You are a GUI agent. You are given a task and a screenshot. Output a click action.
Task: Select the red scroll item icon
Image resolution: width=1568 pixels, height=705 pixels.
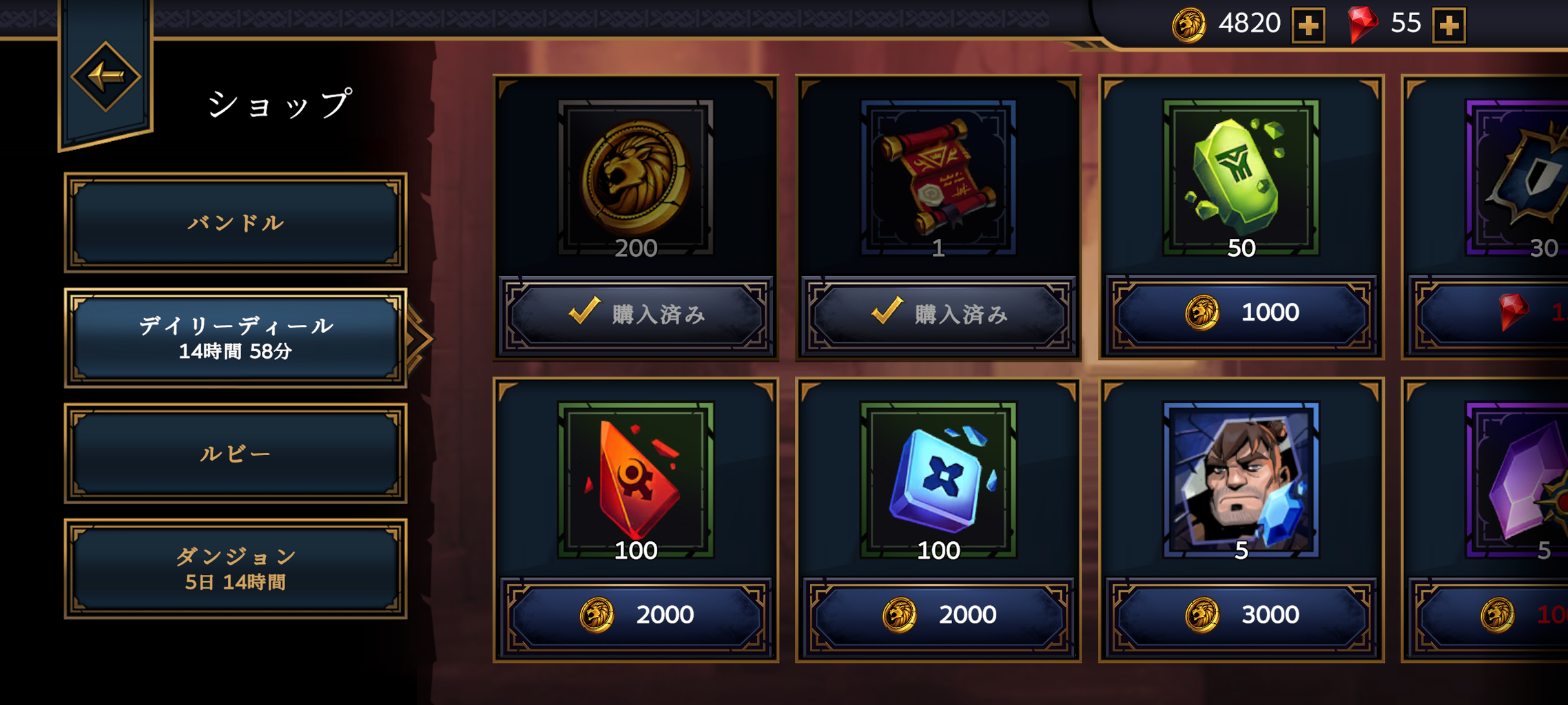938,178
